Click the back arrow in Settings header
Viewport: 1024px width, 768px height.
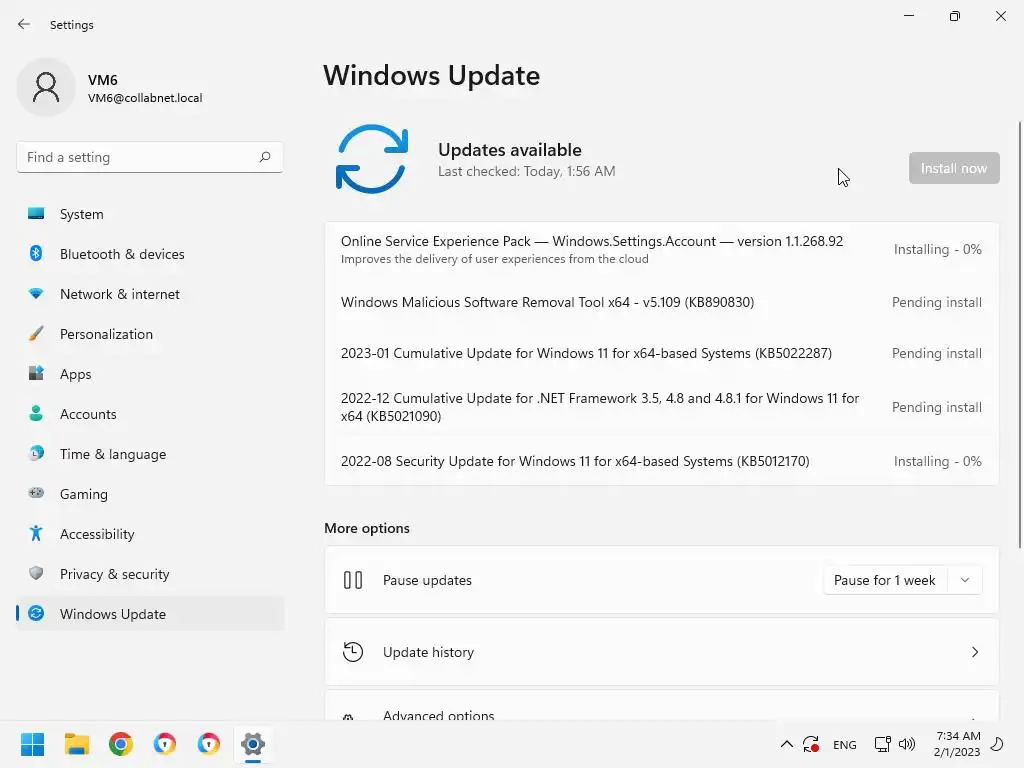click(x=24, y=24)
